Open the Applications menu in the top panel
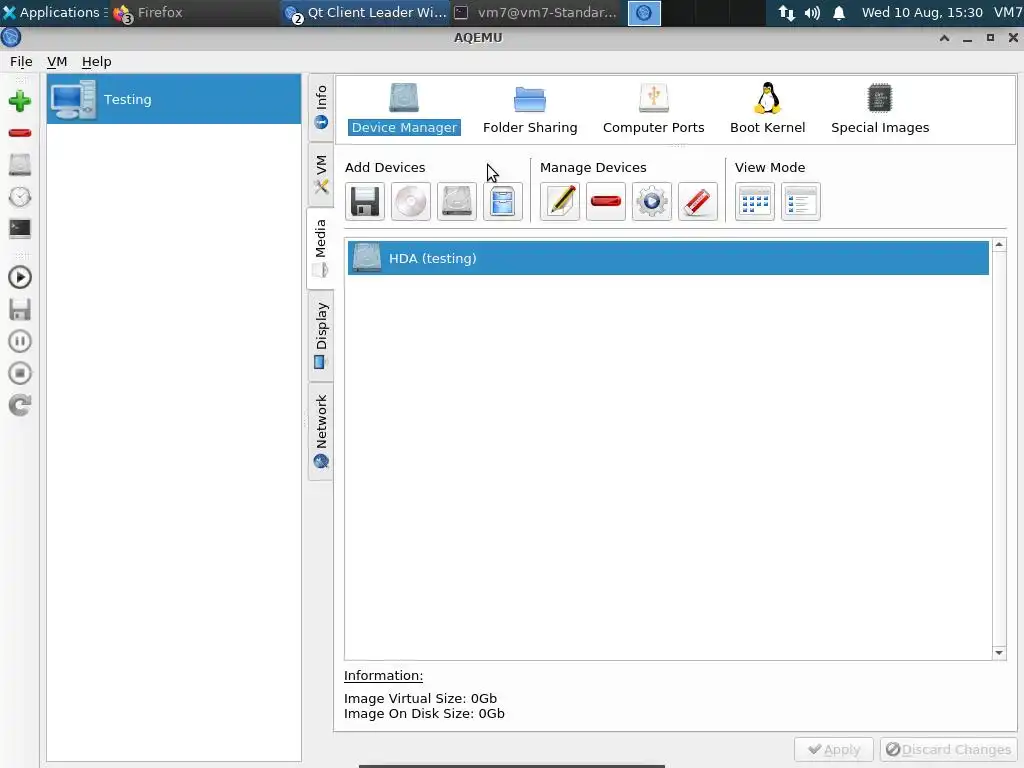The width and height of the screenshot is (1024, 768). [x=54, y=12]
